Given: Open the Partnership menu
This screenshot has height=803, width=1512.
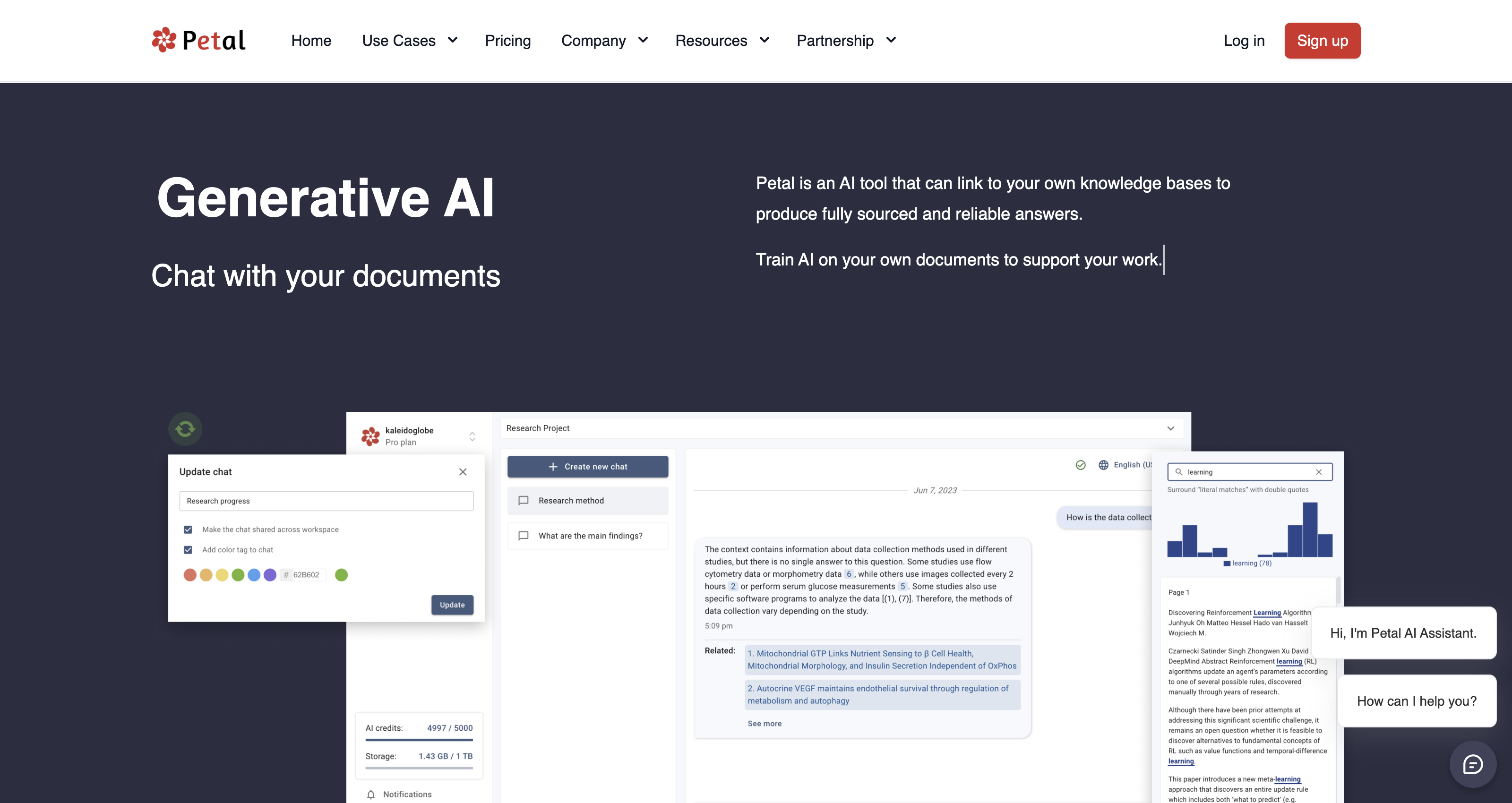Looking at the screenshot, I should coord(846,41).
